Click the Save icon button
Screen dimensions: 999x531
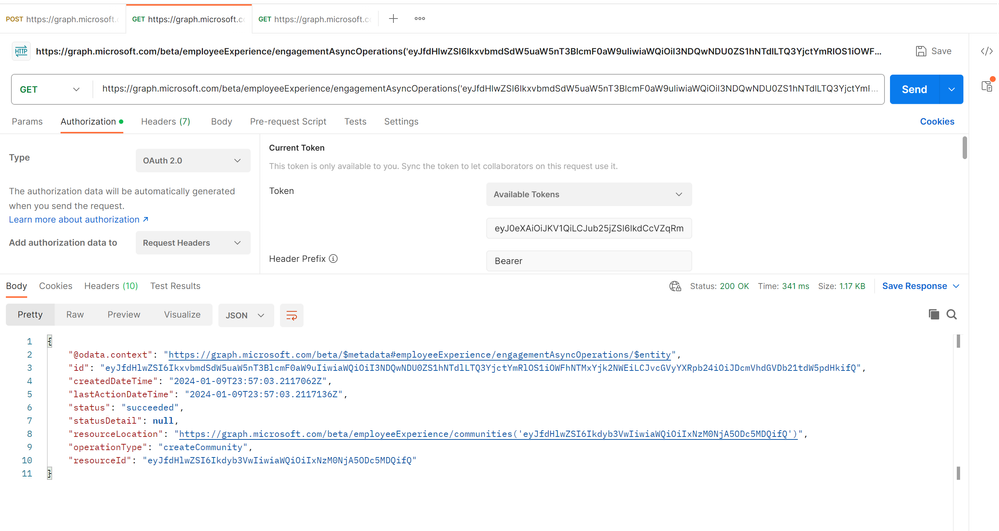point(933,51)
